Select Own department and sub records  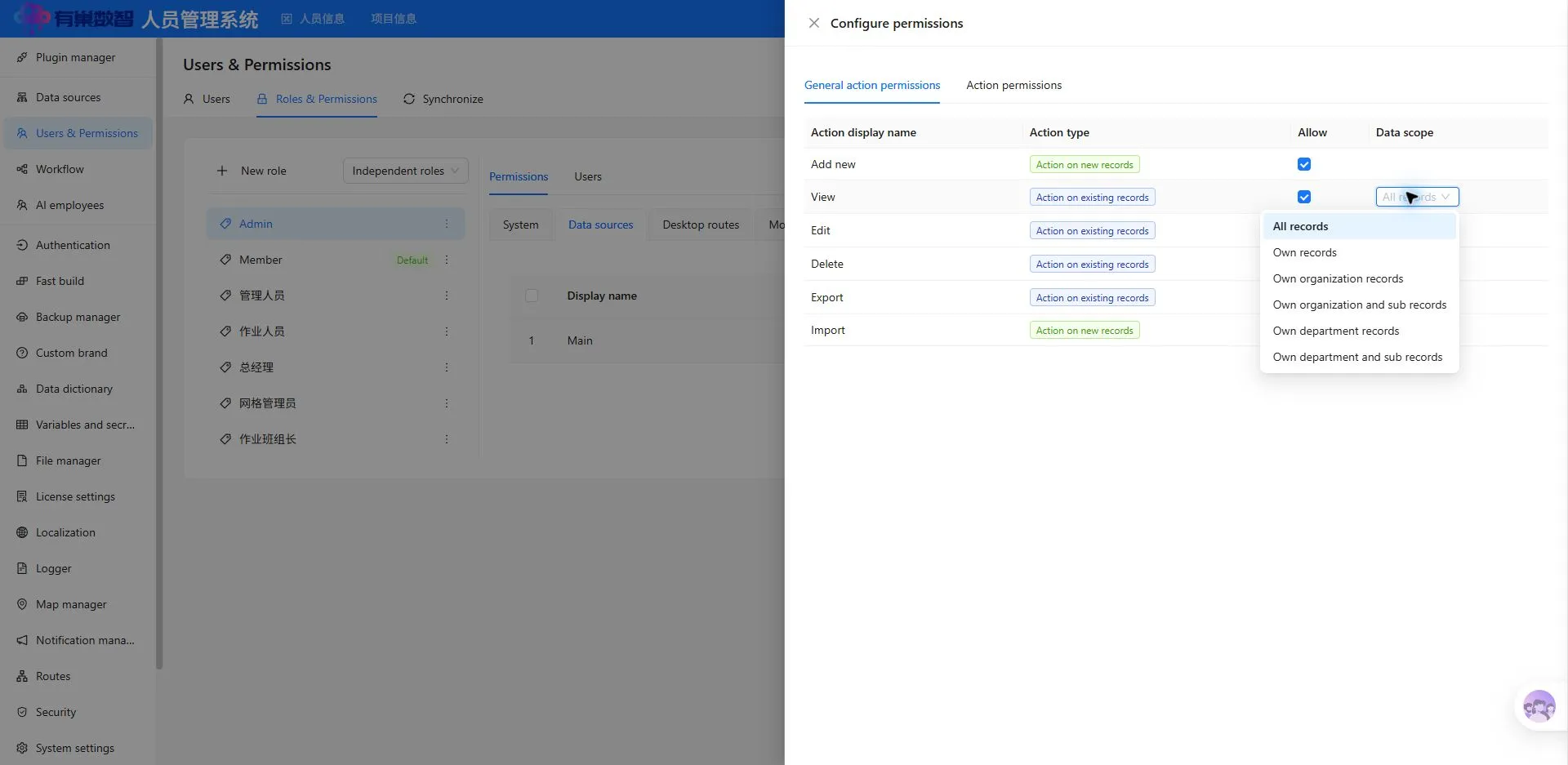1359,357
